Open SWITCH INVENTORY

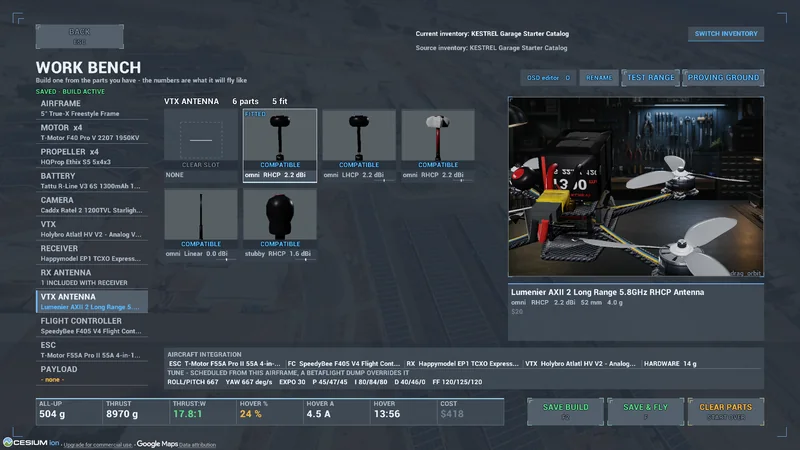coord(726,34)
